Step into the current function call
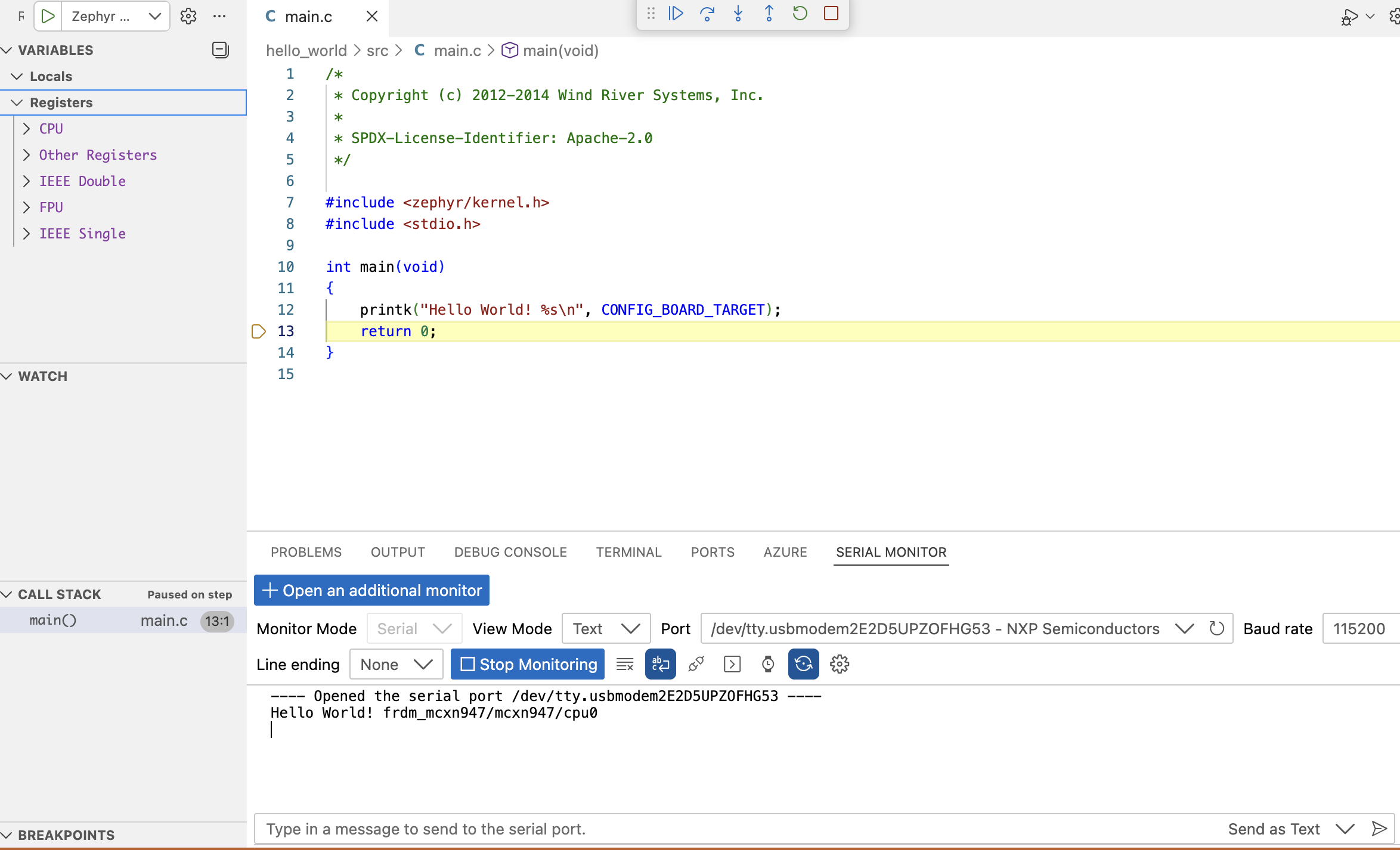 [739, 13]
